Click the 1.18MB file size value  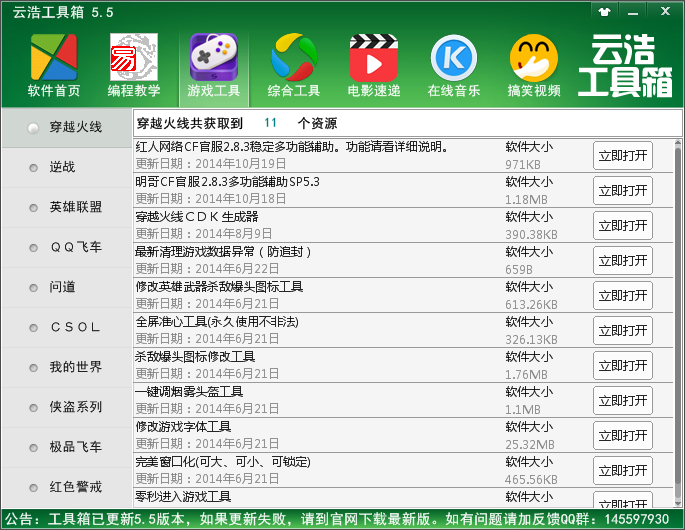[526, 200]
